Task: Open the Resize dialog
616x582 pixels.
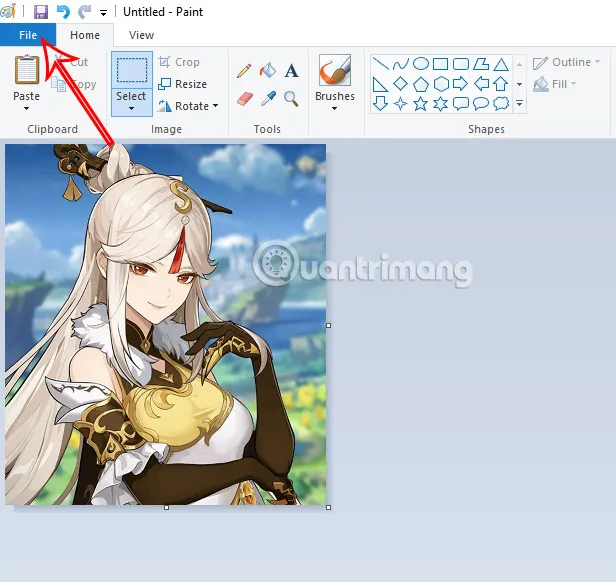Action: click(x=183, y=84)
